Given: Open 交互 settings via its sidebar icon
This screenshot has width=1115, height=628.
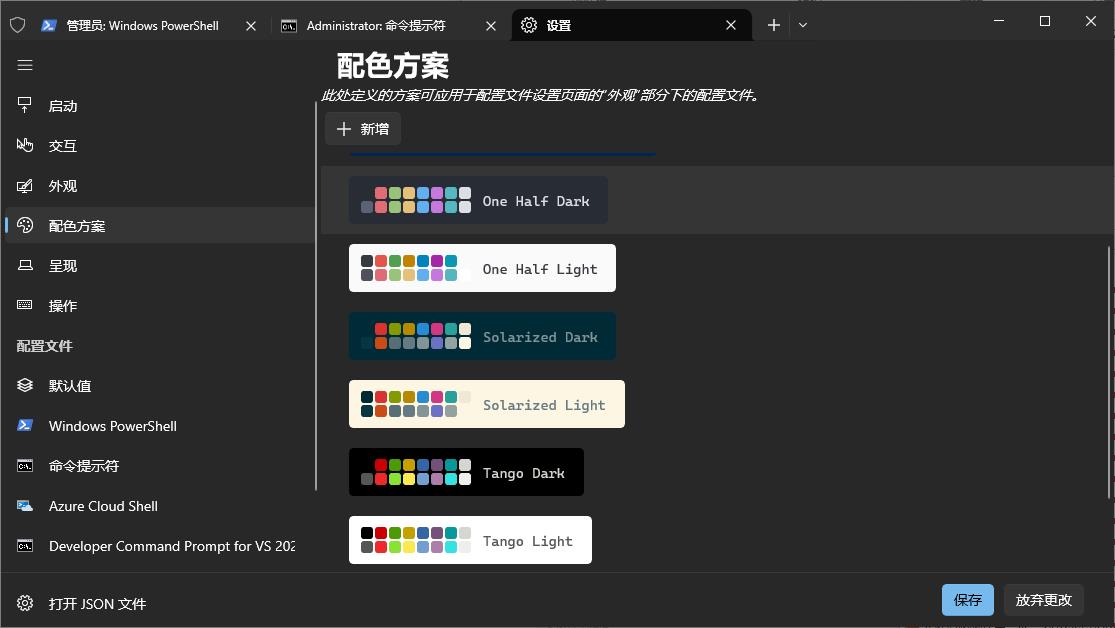Looking at the screenshot, I should (24, 145).
